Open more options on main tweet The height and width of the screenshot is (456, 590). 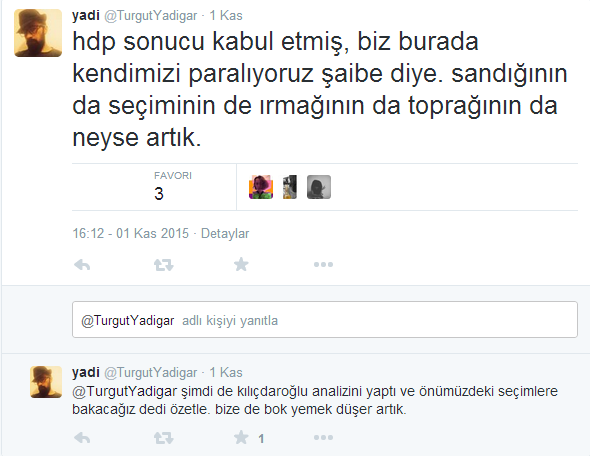click(x=323, y=264)
